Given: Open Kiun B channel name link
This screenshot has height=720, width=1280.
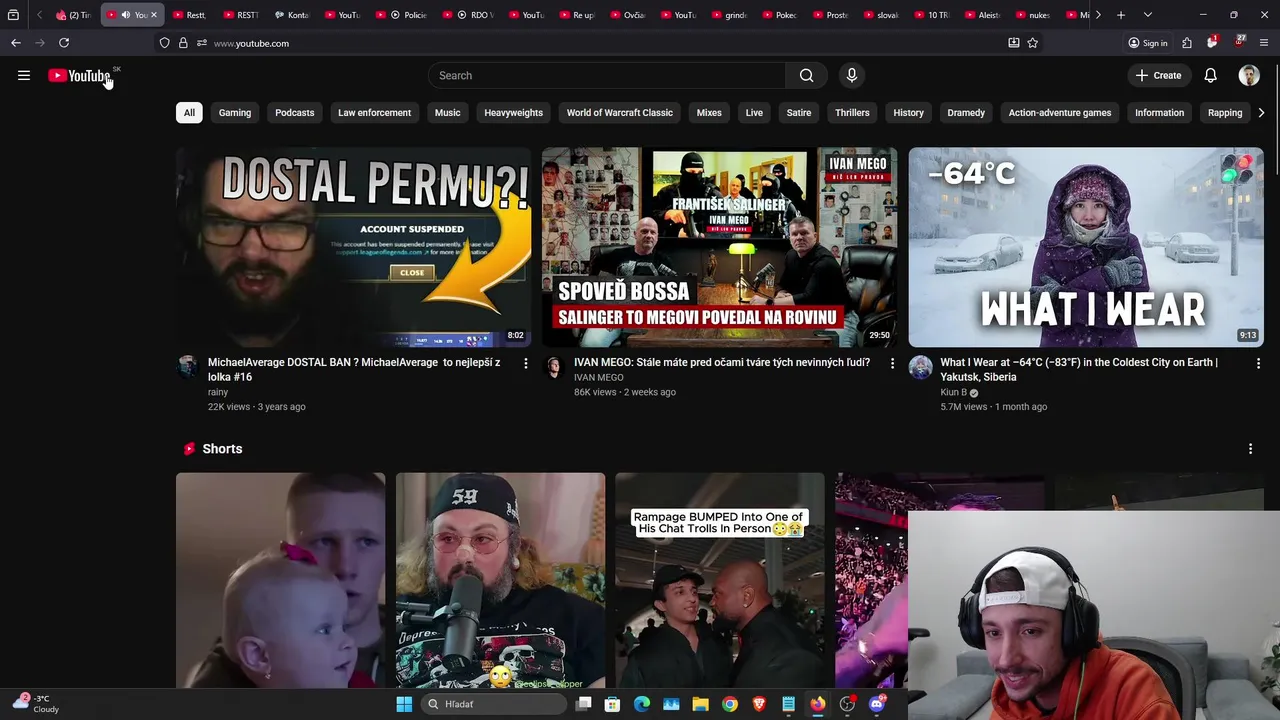Looking at the screenshot, I should pyautogui.click(x=953, y=393).
